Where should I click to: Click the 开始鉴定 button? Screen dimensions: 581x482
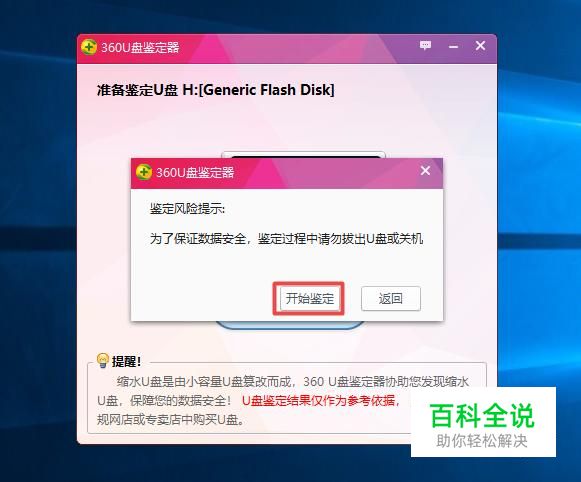[309, 298]
